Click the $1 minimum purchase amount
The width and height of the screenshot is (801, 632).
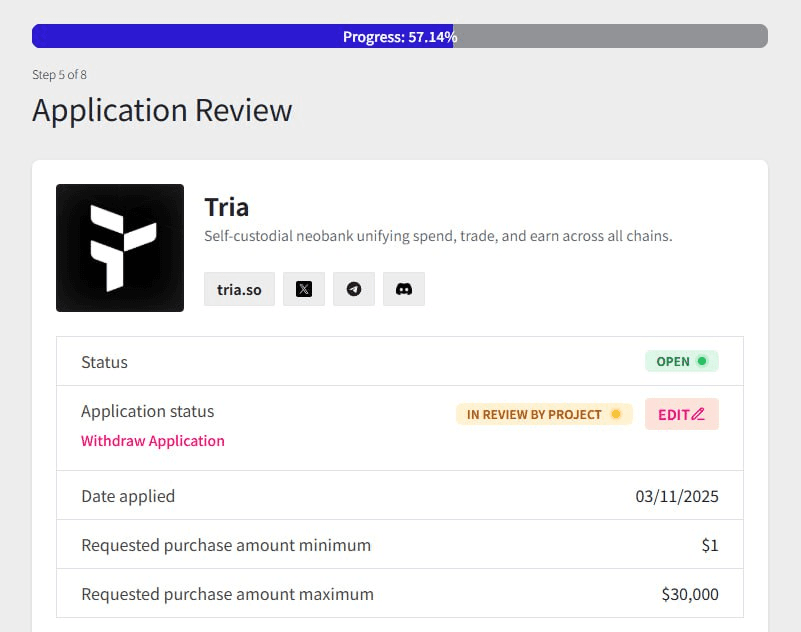(x=709, y=545)
